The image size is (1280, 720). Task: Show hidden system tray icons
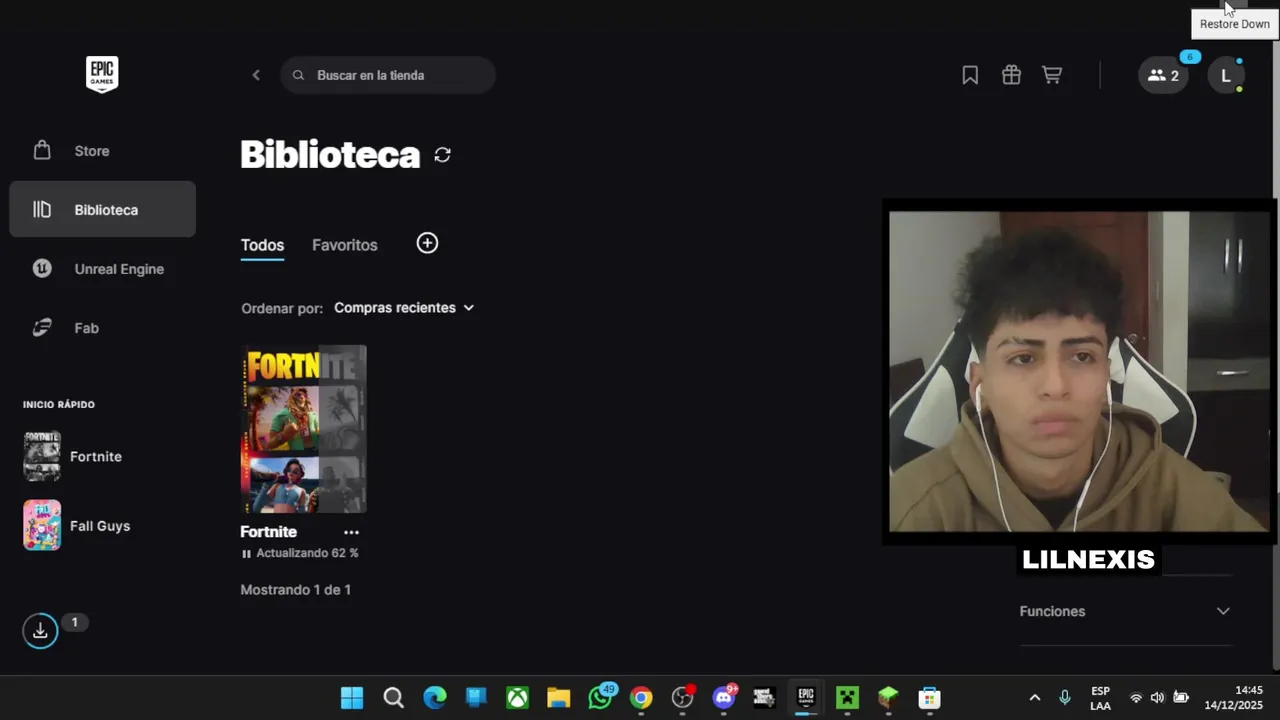pos(1035,698)
